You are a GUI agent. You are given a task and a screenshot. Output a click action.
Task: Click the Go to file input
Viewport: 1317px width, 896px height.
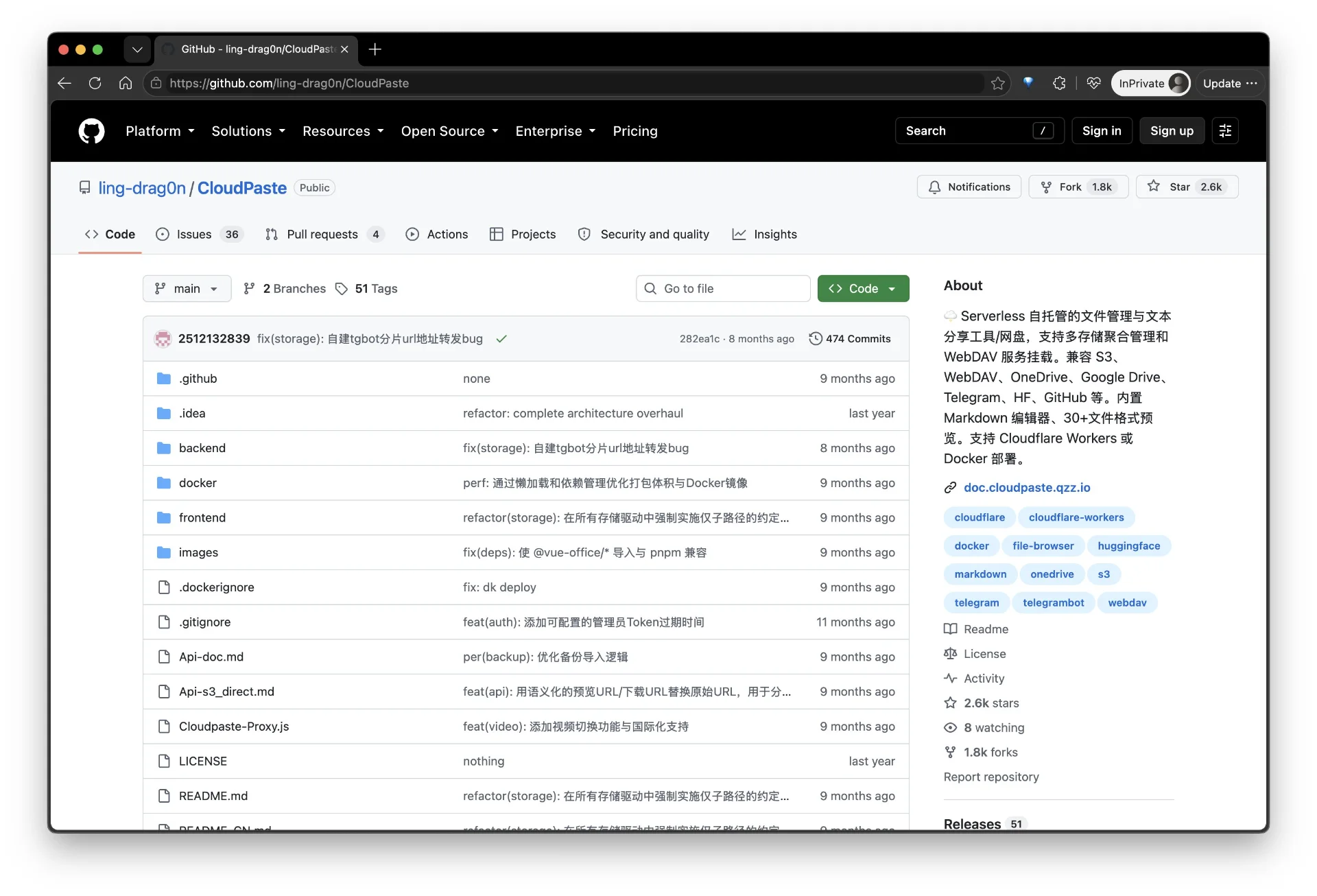coord(723,289)
